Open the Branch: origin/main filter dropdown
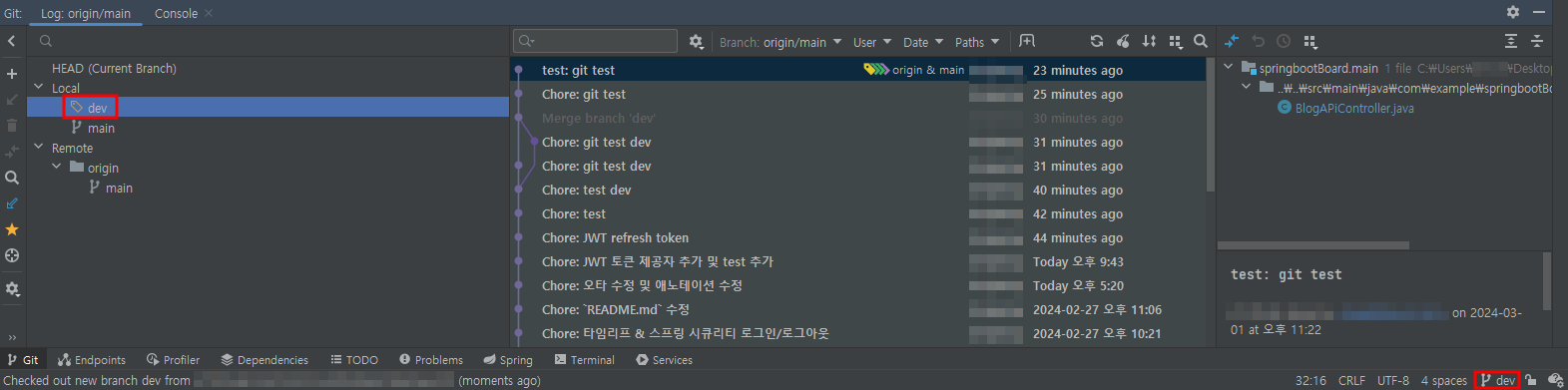The height and width of the screenshot is (390, 1568). coord(781,42)
